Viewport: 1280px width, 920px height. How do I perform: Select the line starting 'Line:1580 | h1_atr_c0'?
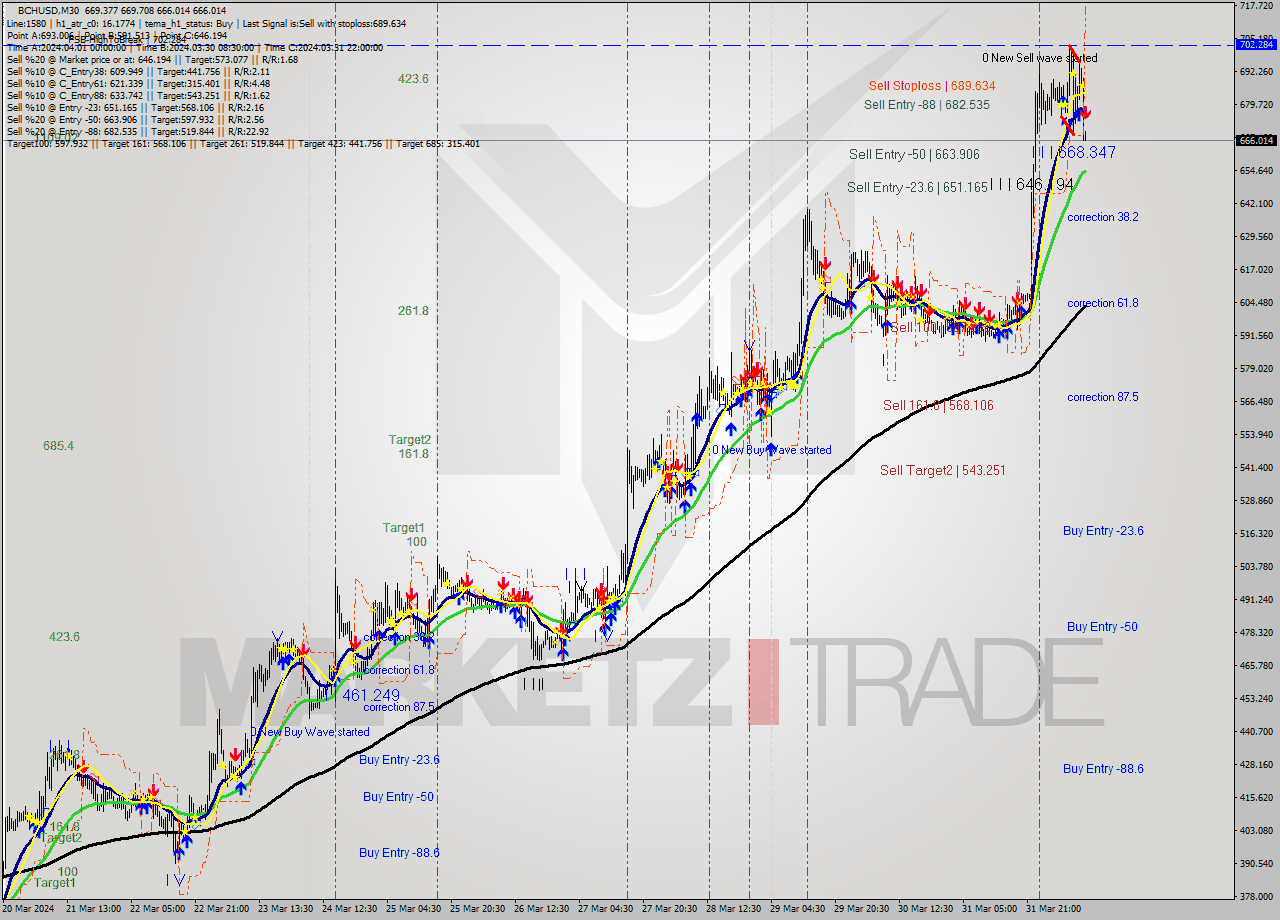(206, 23)
